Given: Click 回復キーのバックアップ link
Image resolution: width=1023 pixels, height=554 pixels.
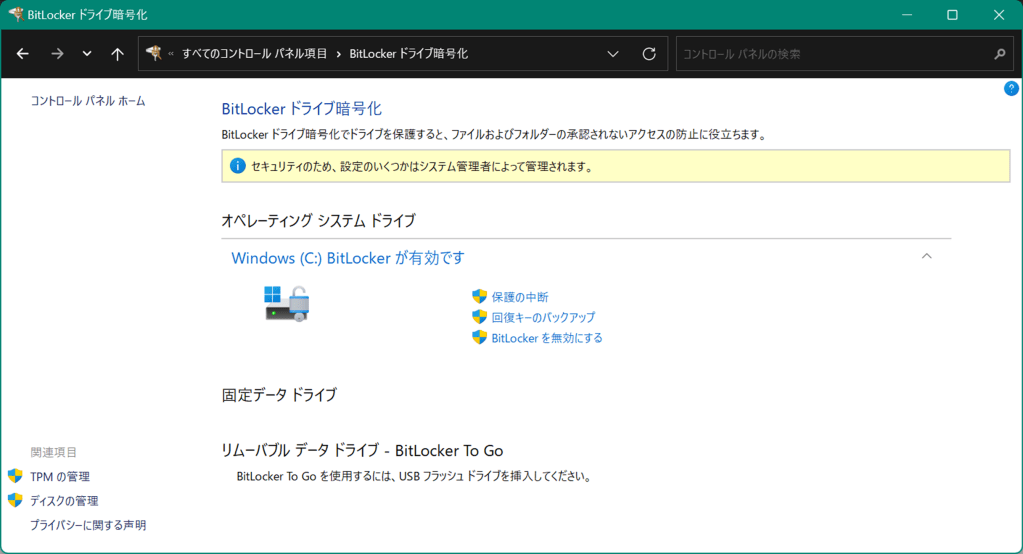Looking at the screenshot, I should point(543,317).
